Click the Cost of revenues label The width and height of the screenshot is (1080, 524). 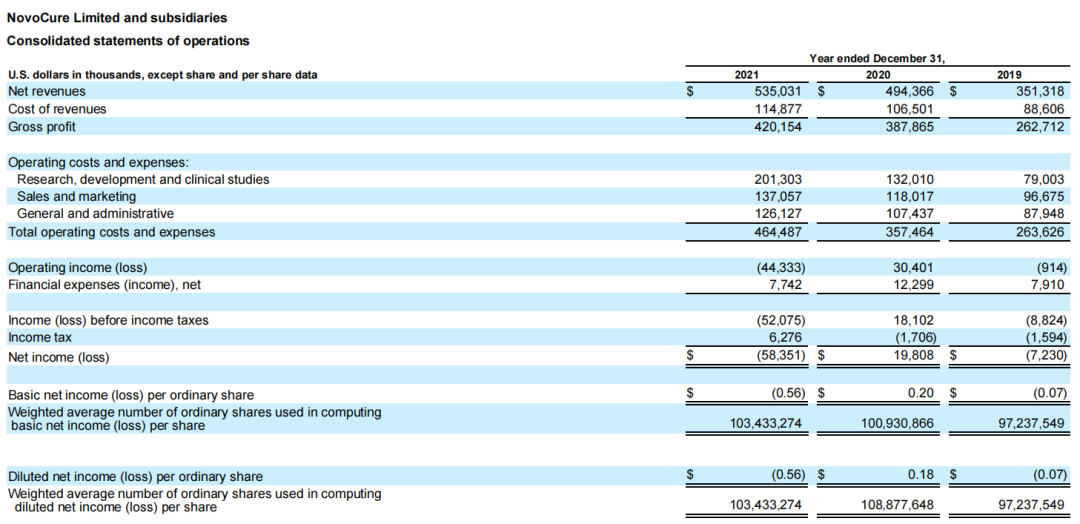[57, 109]
